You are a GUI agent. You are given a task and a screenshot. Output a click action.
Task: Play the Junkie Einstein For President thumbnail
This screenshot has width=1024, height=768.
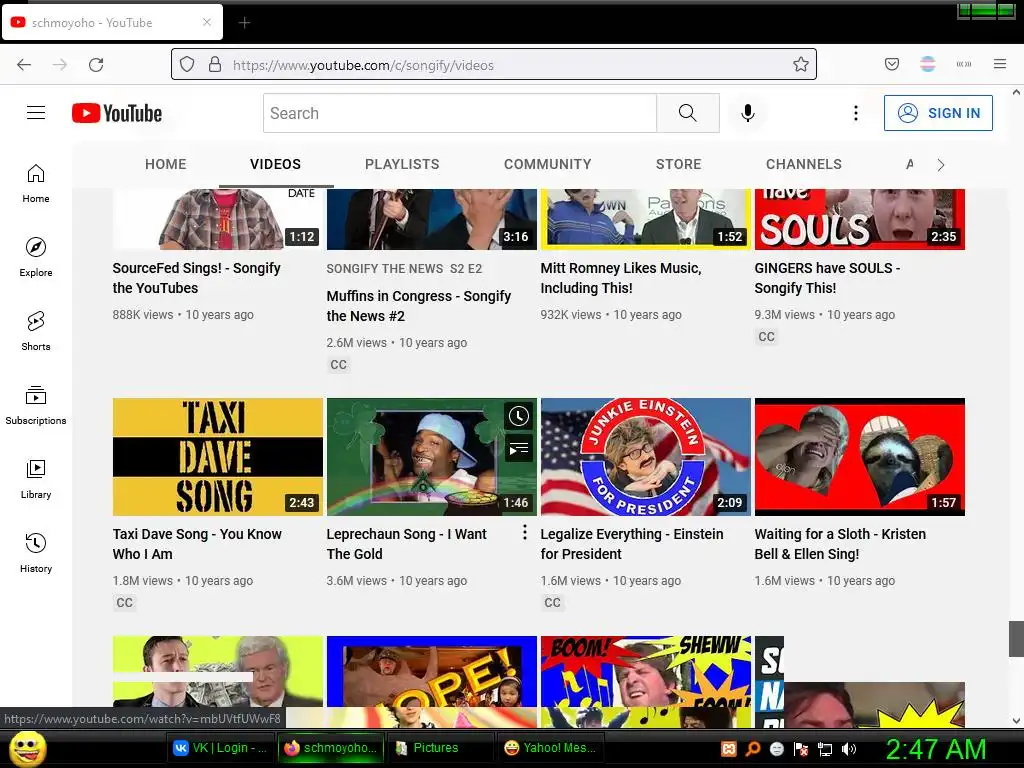645,456
